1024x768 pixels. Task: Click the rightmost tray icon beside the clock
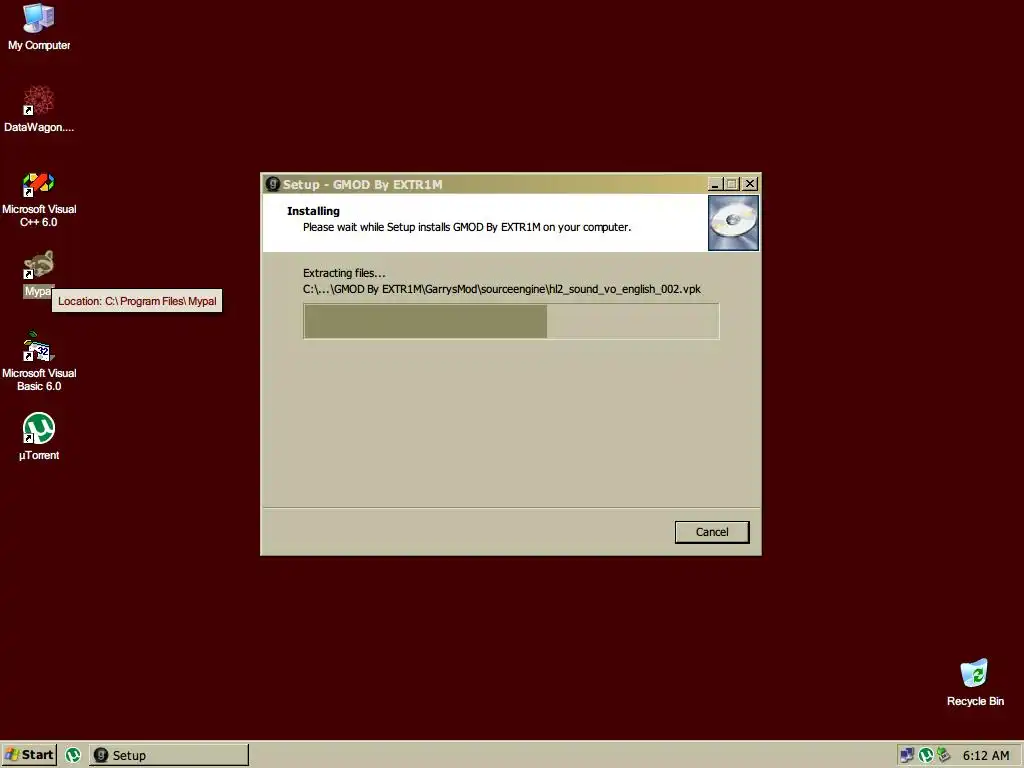944,755
